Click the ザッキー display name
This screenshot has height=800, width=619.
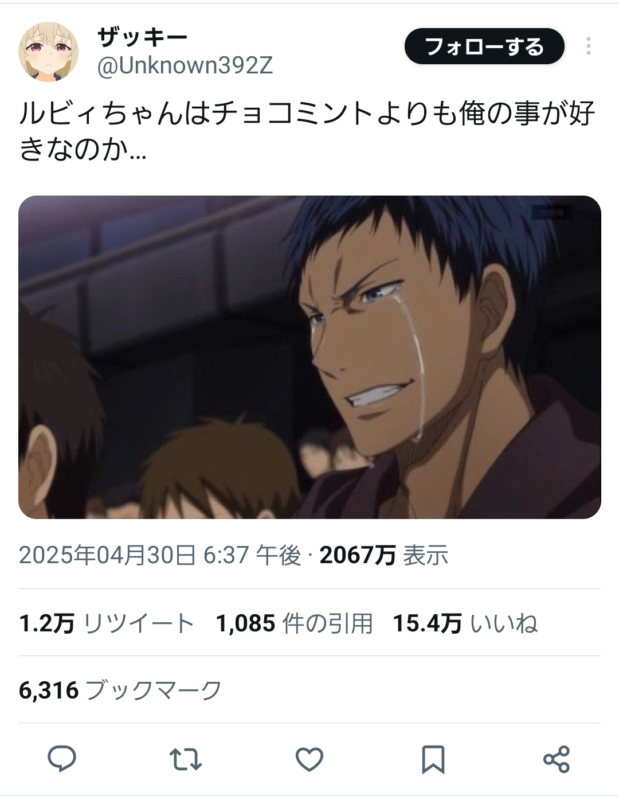click(142, 37)
